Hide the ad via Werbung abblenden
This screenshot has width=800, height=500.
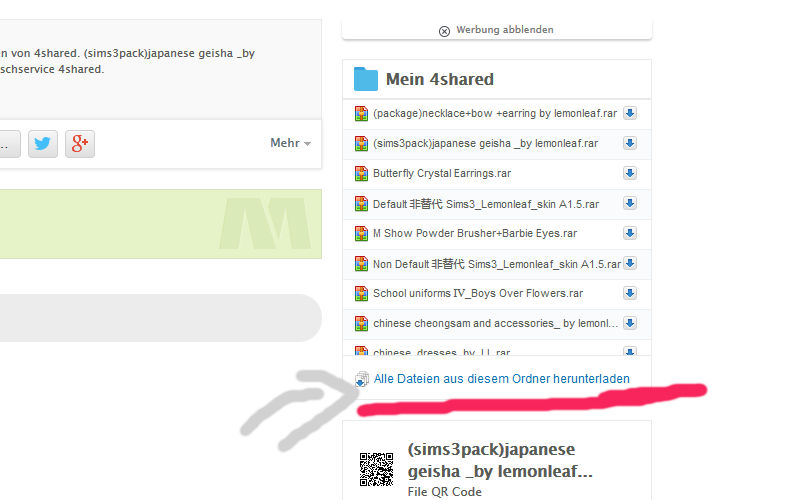(496, 30)
